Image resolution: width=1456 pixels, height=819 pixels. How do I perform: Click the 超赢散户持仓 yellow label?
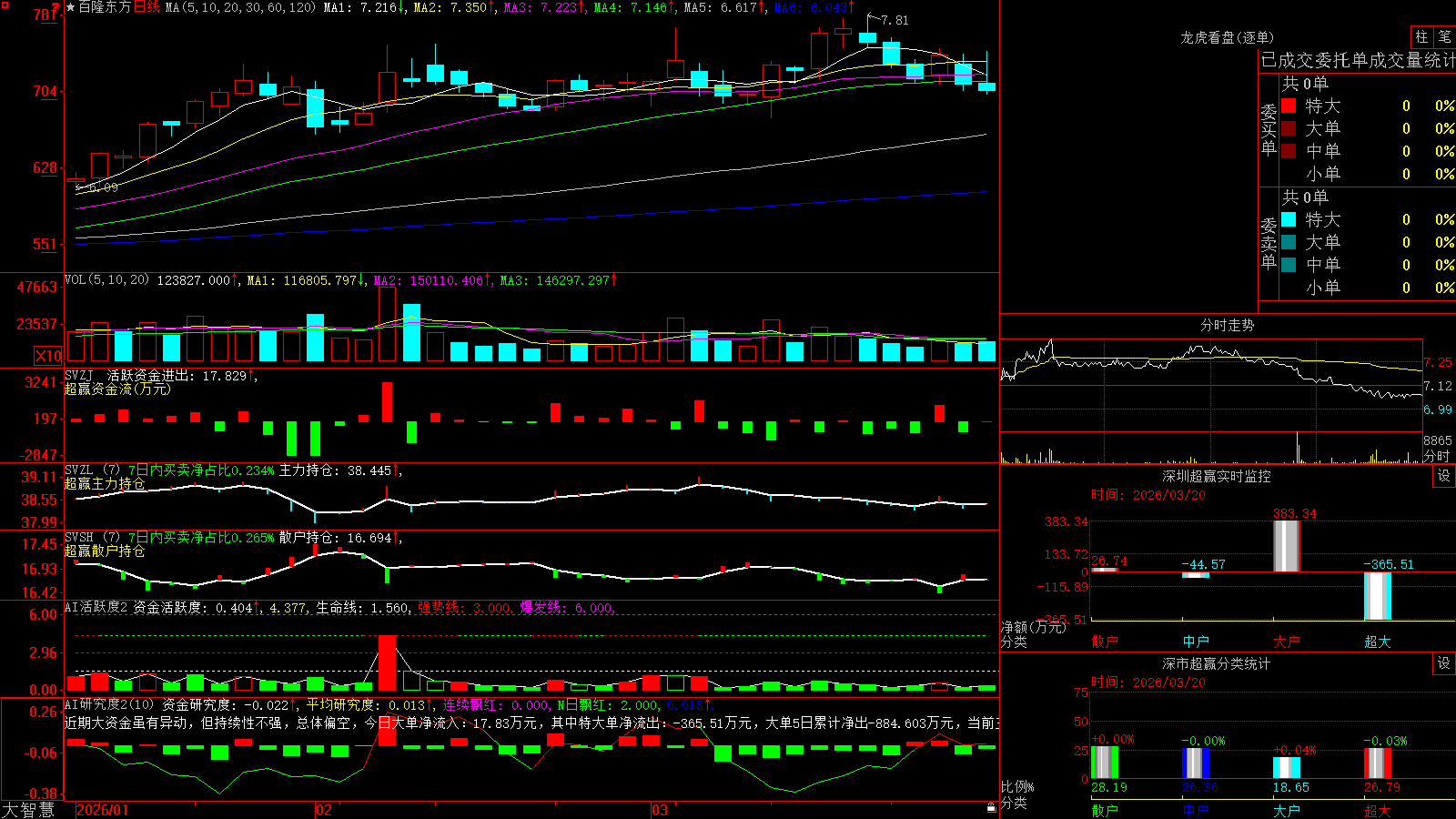coord(105,551)
